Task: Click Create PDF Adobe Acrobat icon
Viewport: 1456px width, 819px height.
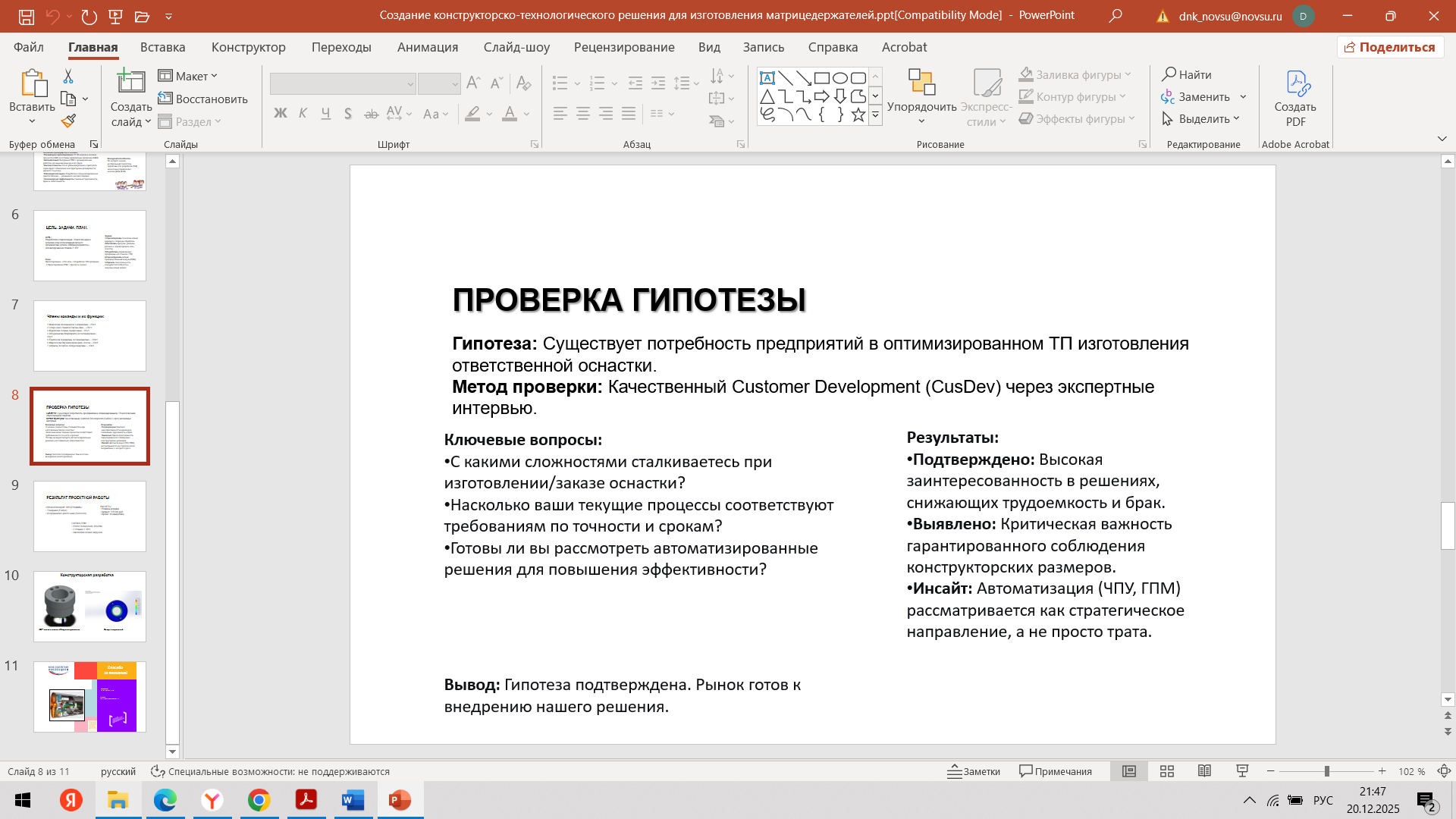Action: tap(1295, 99)
